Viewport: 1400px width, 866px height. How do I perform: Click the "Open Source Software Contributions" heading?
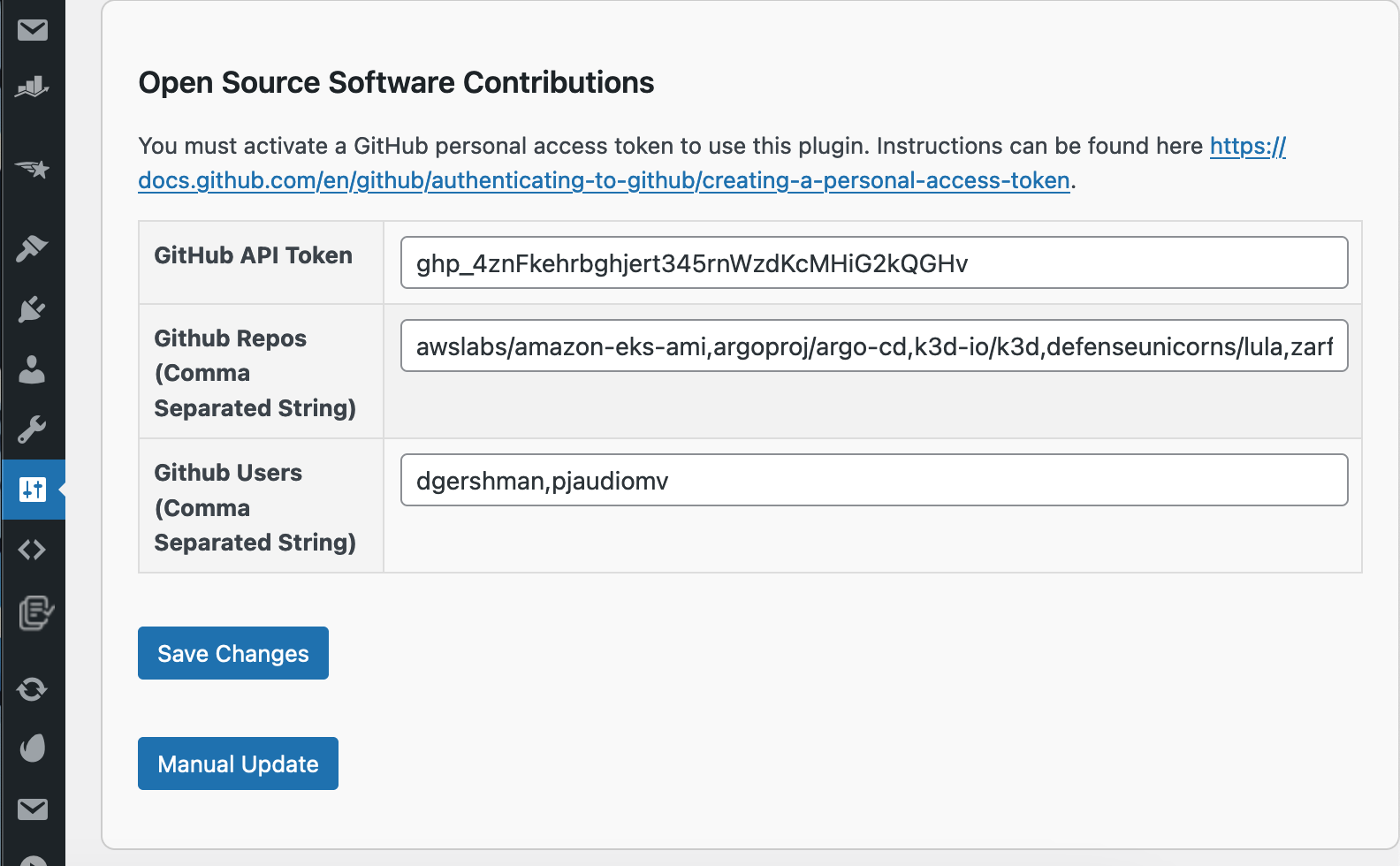(x=396, y=82)
